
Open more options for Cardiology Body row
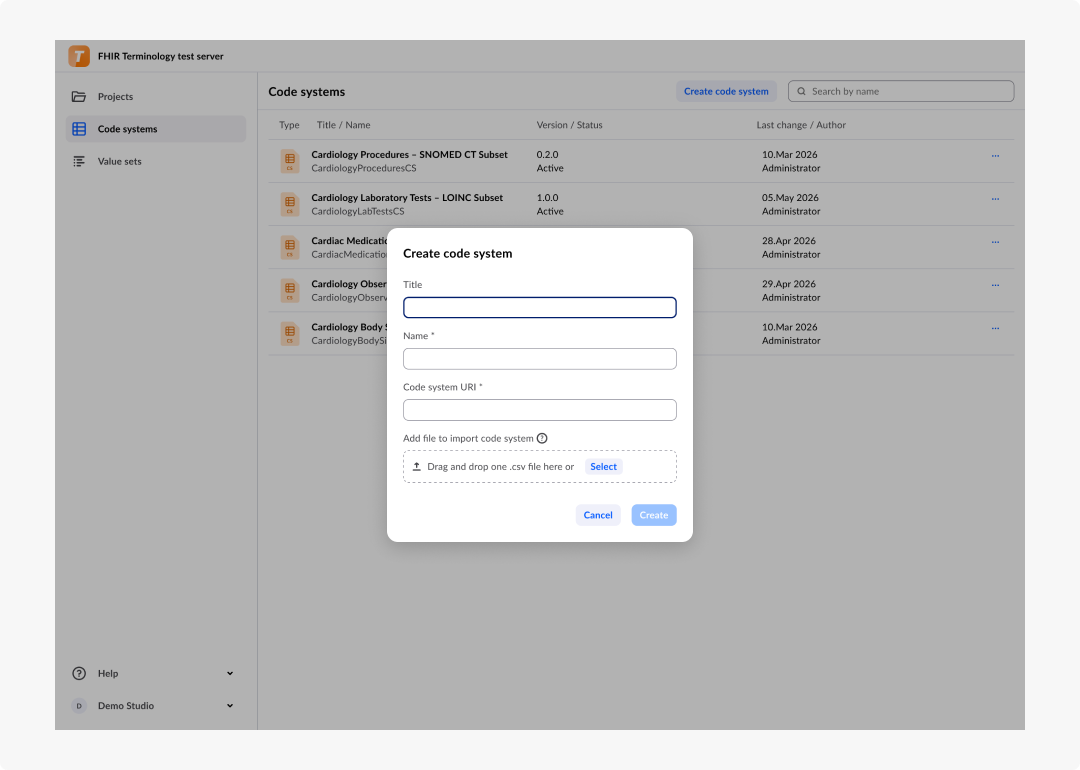995,329
